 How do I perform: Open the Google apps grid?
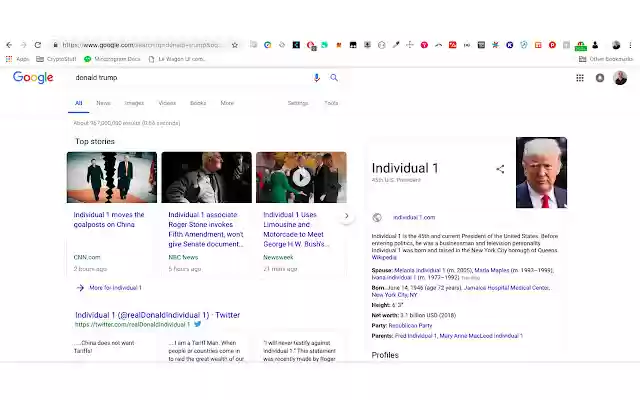(580, 78)
